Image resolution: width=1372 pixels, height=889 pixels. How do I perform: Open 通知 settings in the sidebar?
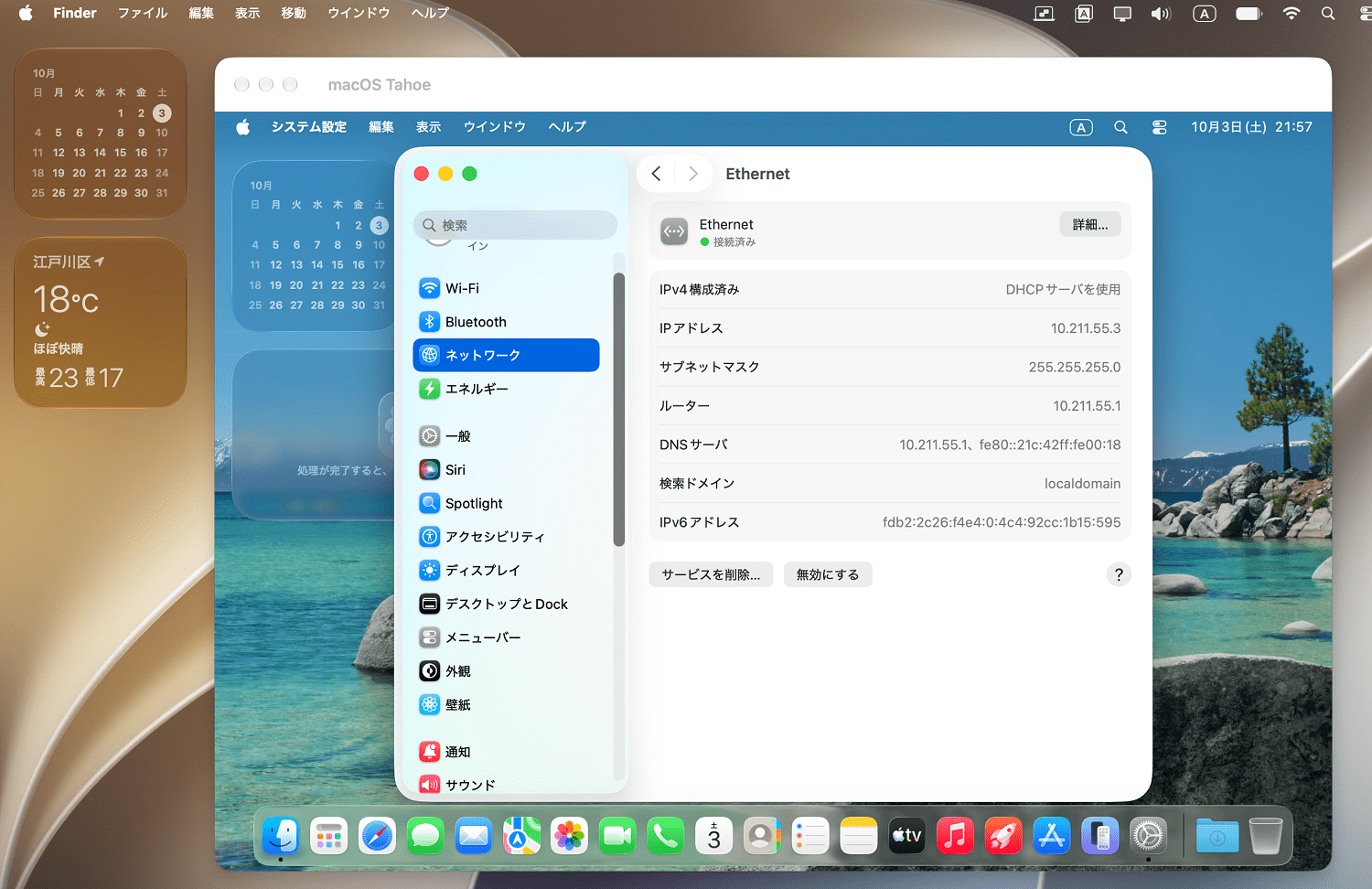[x=506, y=752]
